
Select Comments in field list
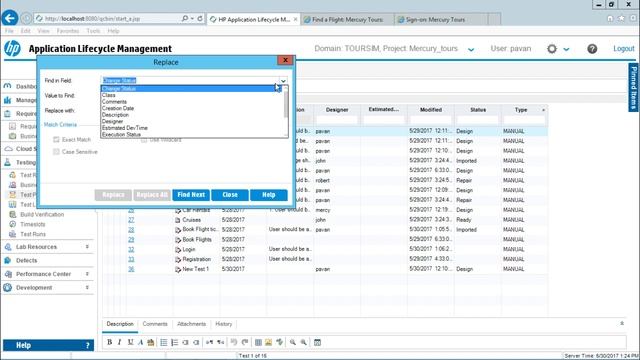pos(192,102)
